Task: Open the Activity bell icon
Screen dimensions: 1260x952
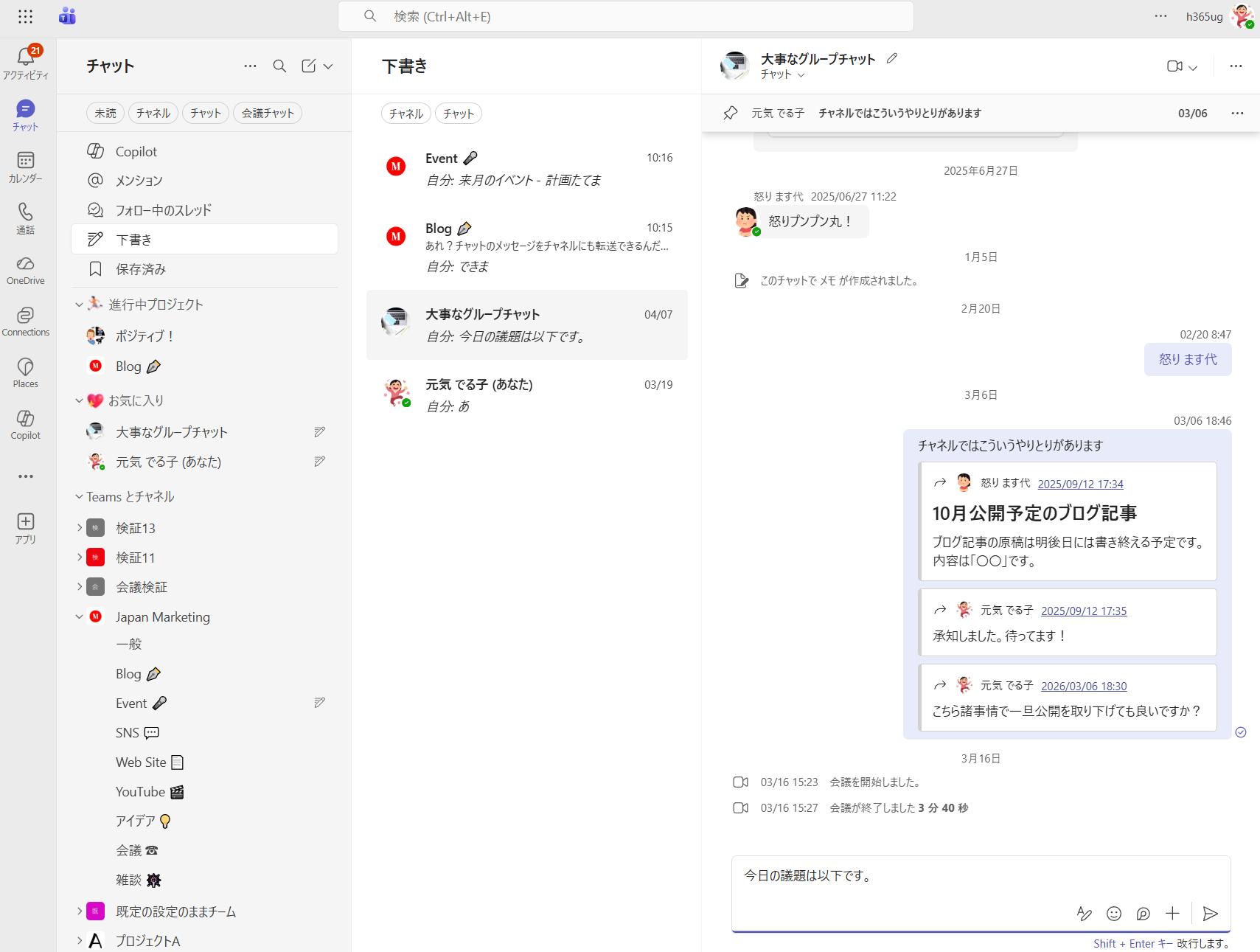Action: pos(25,58)
